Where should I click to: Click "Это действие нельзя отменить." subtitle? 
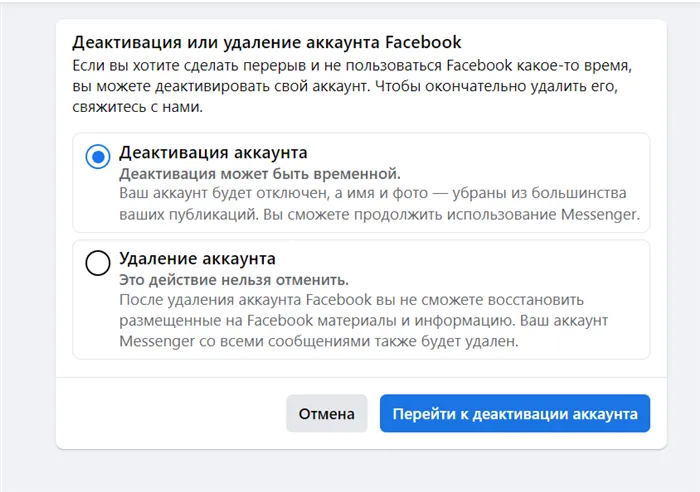click(x=233, y=280)
